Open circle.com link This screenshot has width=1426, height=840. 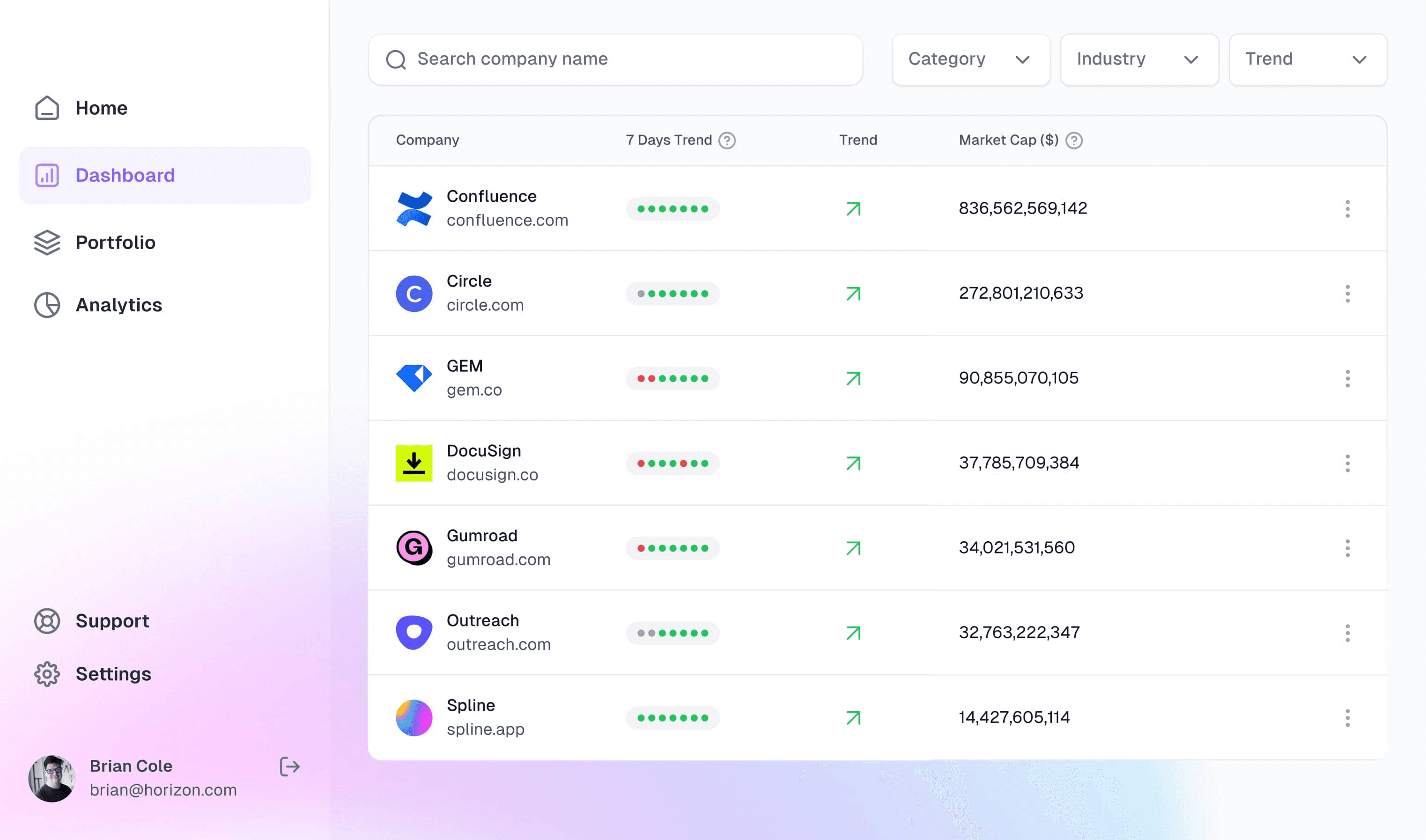(485, 305)
